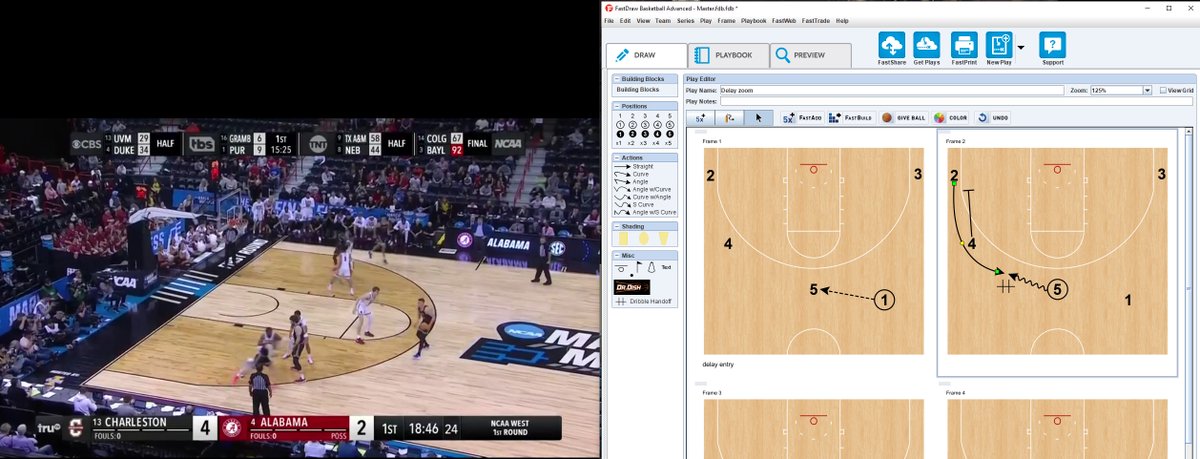The height and width of the screenshot is (459, 1200).
Task: Open the Playbook menu
Action: [754, 20]
